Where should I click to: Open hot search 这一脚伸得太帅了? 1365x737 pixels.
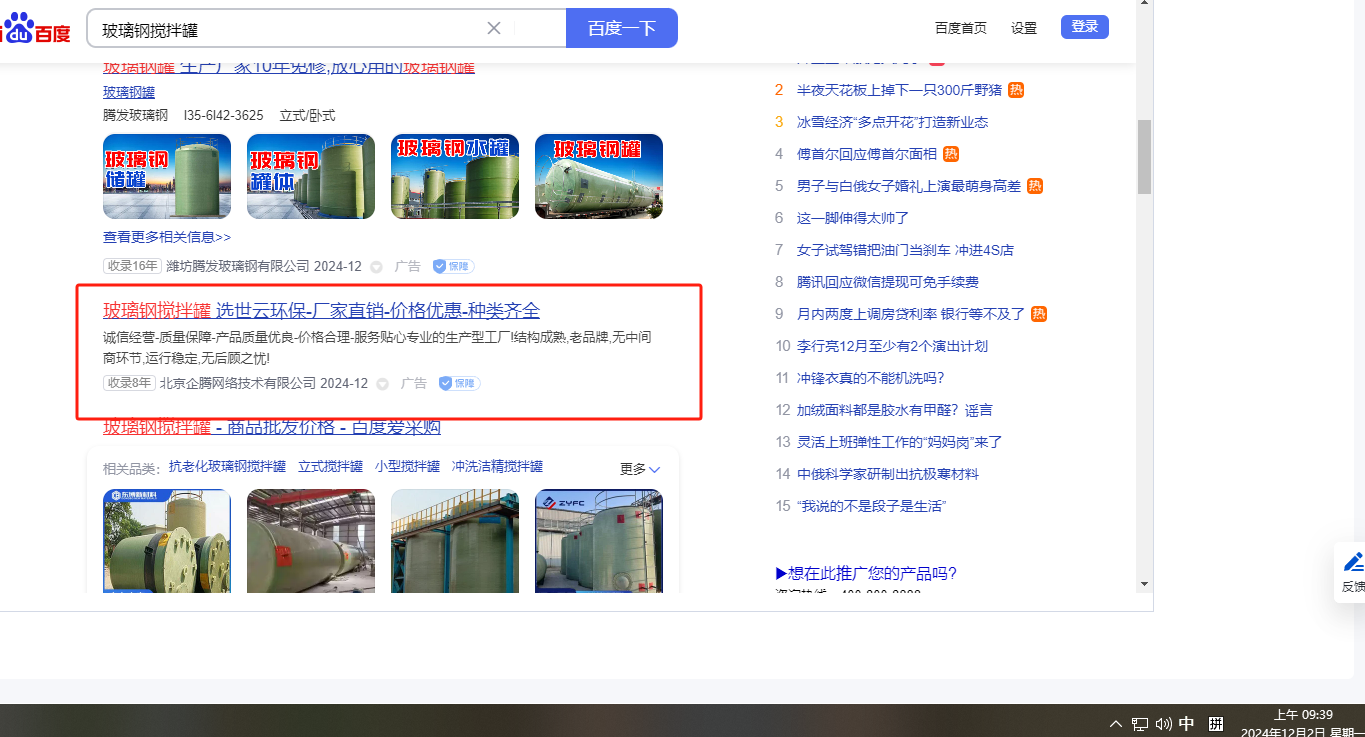pos(853,218)
